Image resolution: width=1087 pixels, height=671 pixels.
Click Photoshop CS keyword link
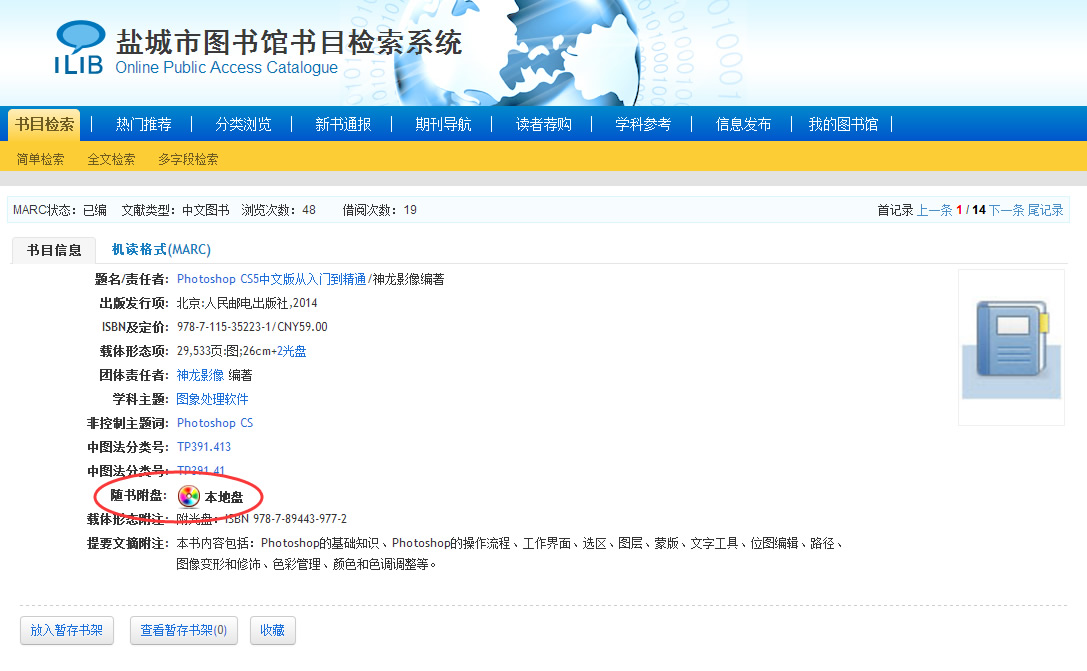215,423
